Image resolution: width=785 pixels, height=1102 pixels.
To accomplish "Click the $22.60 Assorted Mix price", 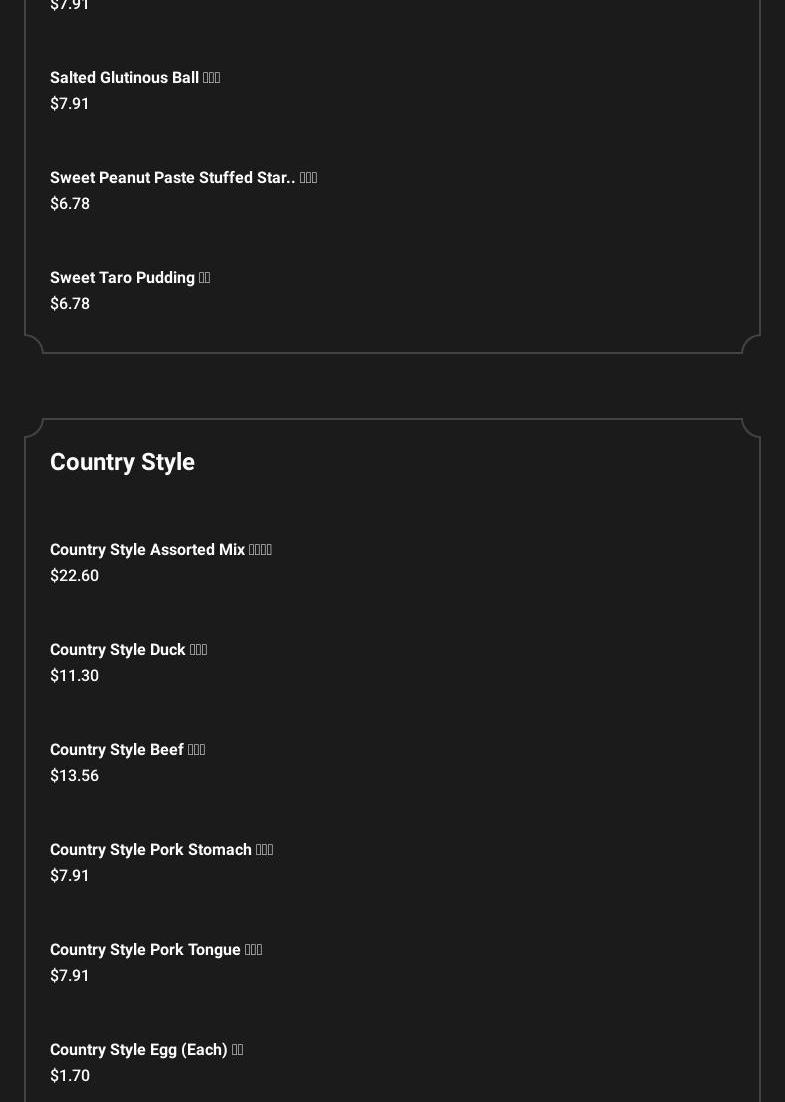I will click(x=74, y=576).
